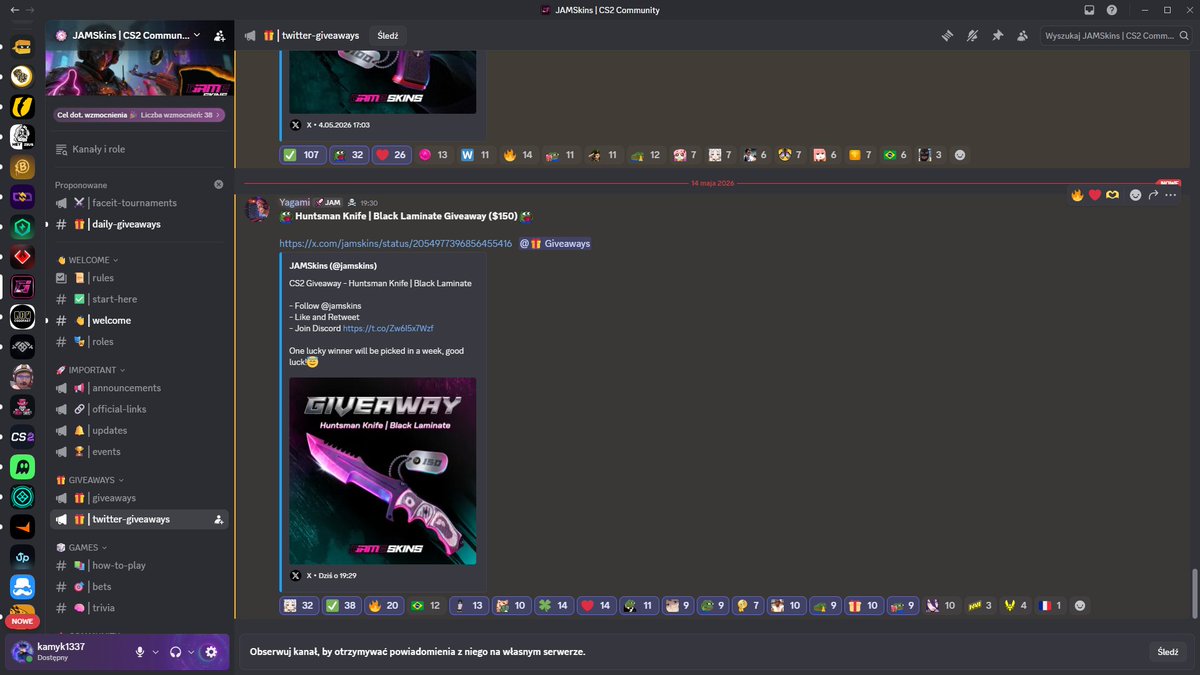Open Kanały i role browser
The height and width of the screenshot is (675, 1200).
pyautogui.click(x=139, y=149)
